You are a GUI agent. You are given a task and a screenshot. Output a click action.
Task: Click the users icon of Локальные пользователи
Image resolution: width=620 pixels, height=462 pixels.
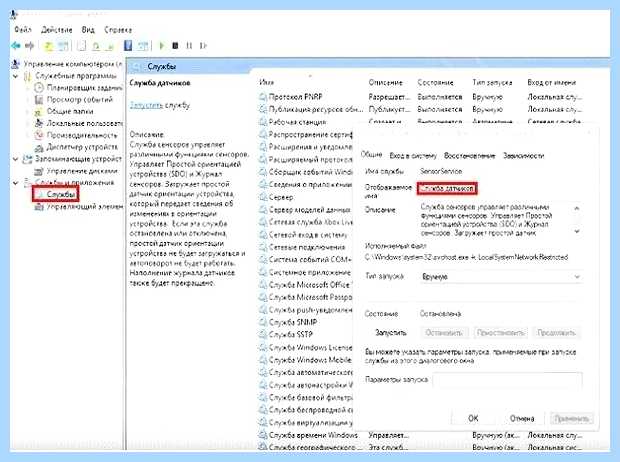[x=39, y=123]
